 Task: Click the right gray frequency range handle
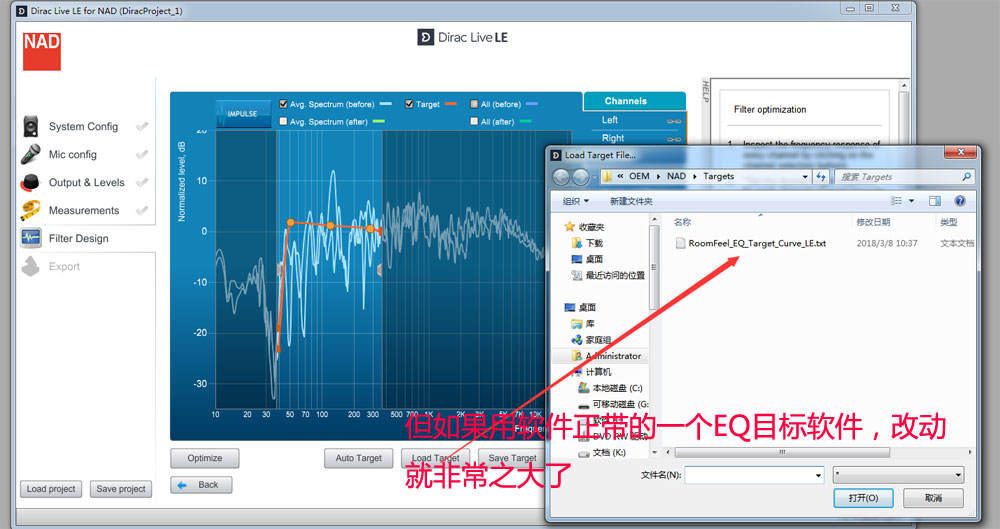pos(379,270)
